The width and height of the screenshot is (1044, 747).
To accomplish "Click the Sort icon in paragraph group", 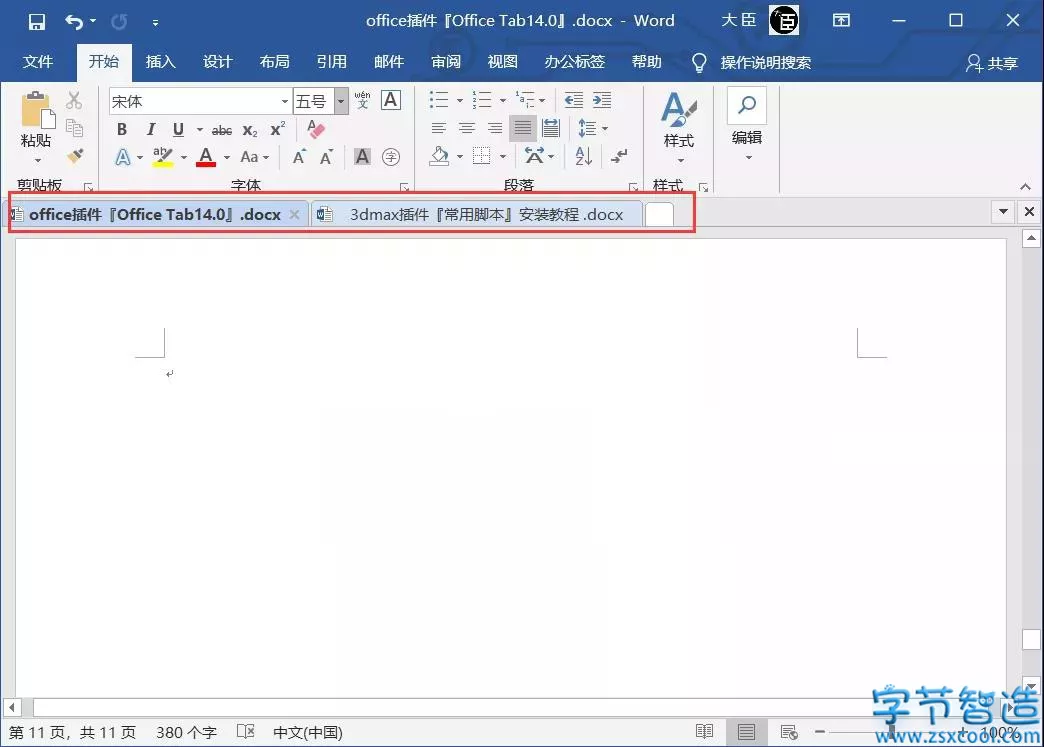I will [583, 156].
